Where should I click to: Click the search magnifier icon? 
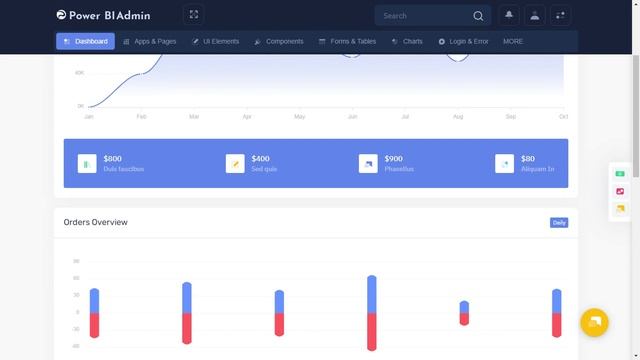[x=478, y=16]
